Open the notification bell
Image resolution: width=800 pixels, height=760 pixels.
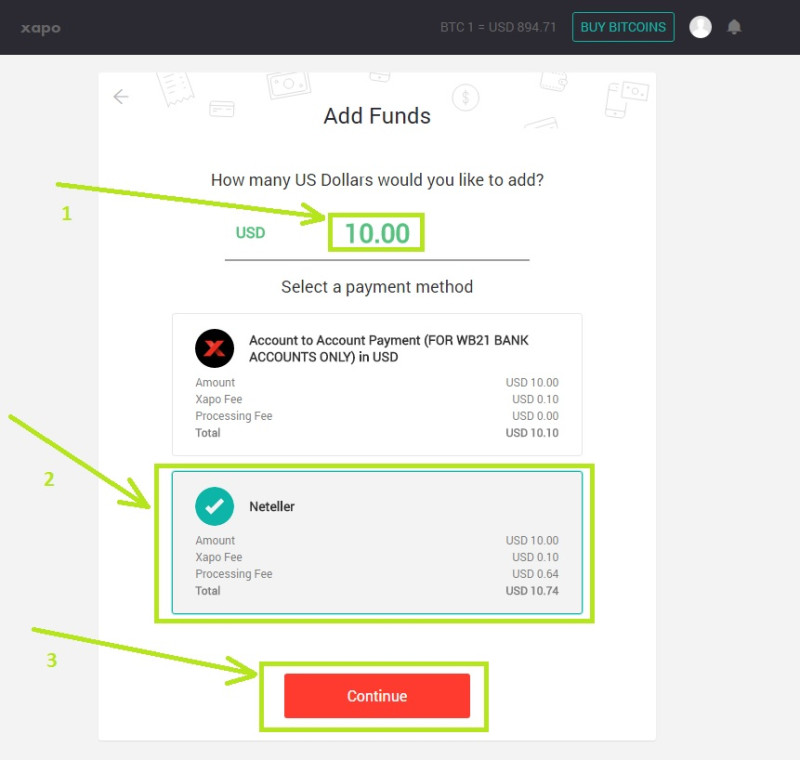[x=734, y=27]
